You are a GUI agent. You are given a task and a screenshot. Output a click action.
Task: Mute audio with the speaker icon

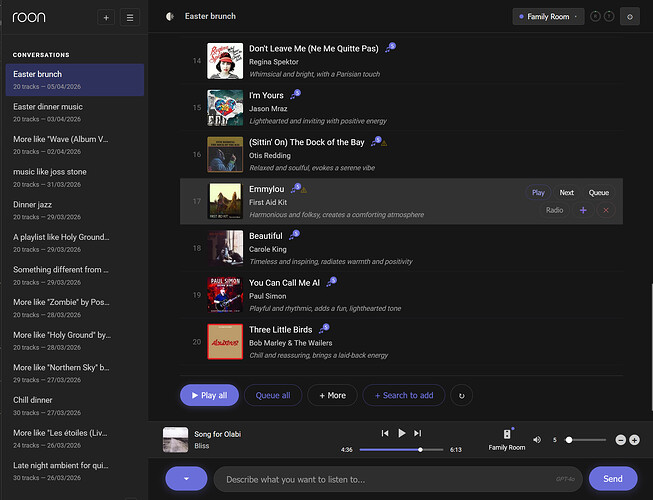coord(537,440)
